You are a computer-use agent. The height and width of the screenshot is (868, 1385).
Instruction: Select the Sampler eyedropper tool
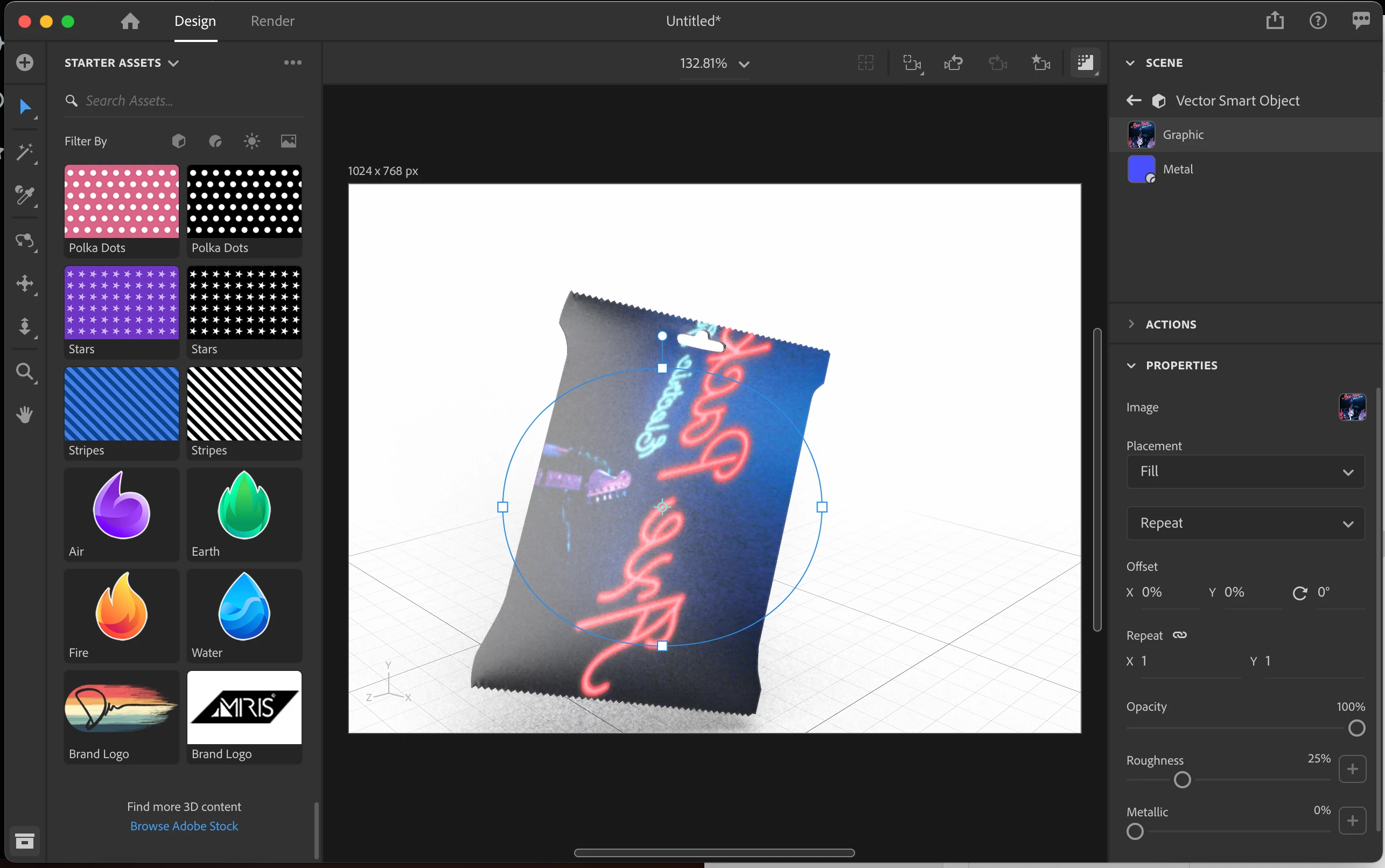[x=25, y=196]
